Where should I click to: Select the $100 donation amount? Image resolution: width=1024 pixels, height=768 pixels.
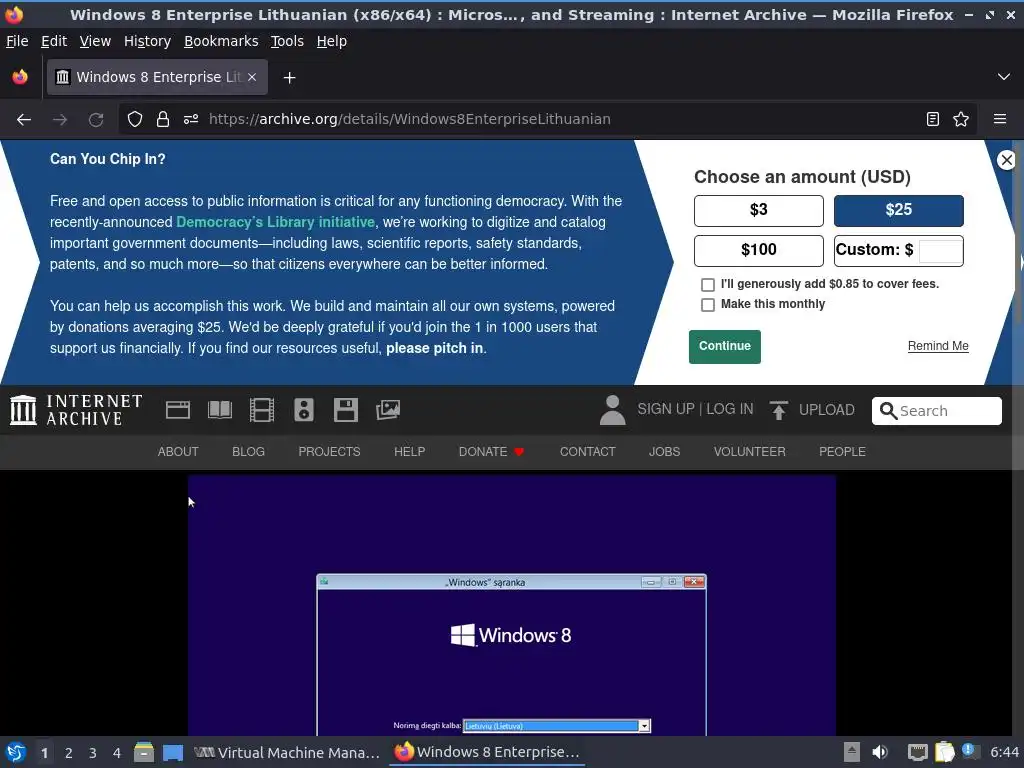pyautogui.click(x=759, y=251)
